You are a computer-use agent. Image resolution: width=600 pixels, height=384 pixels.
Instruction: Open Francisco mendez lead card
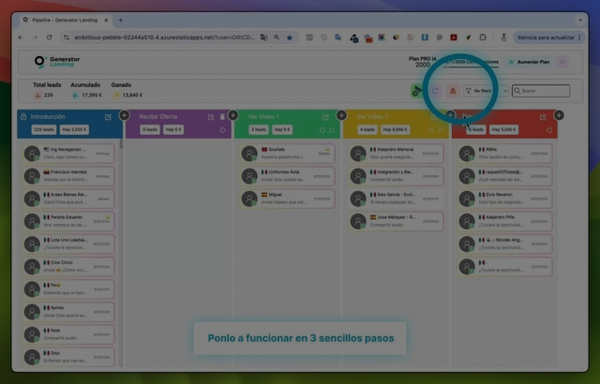coord(69,176)
